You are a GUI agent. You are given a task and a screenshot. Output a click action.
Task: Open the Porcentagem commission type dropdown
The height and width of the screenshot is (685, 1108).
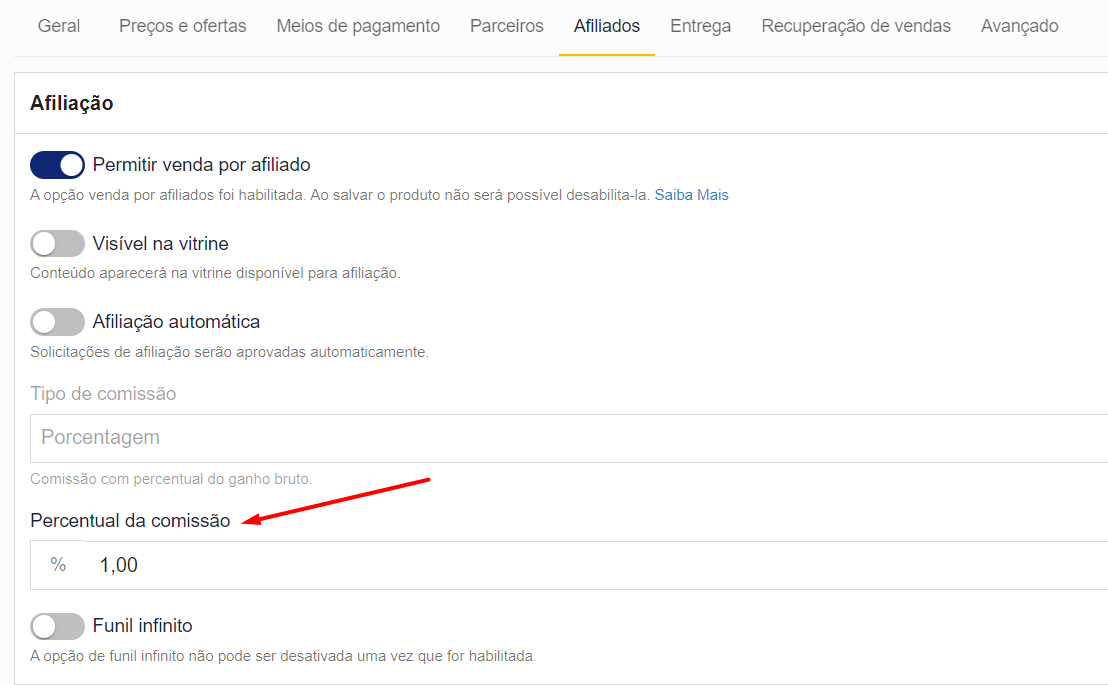[570, 438]
